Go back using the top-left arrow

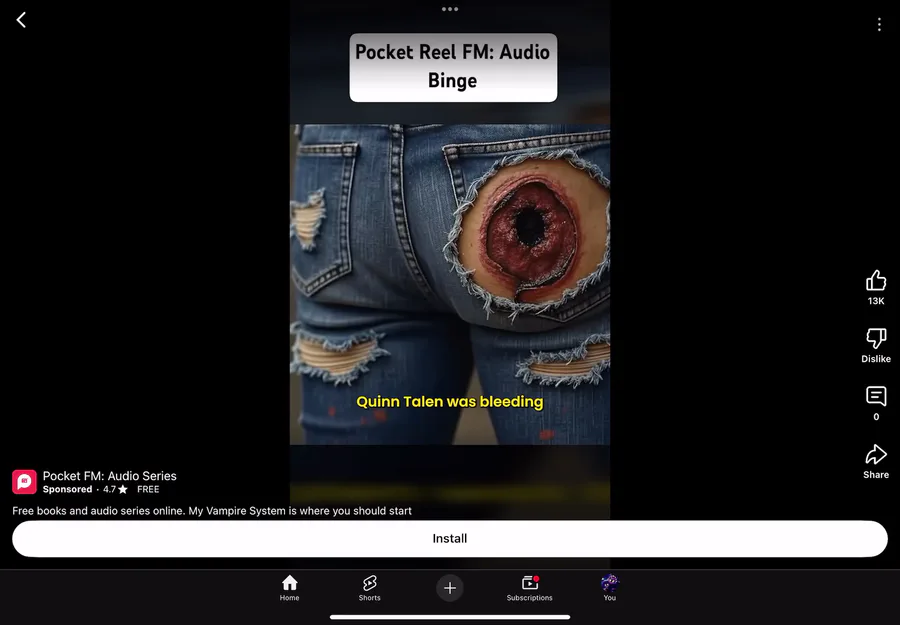pos(21,20)
